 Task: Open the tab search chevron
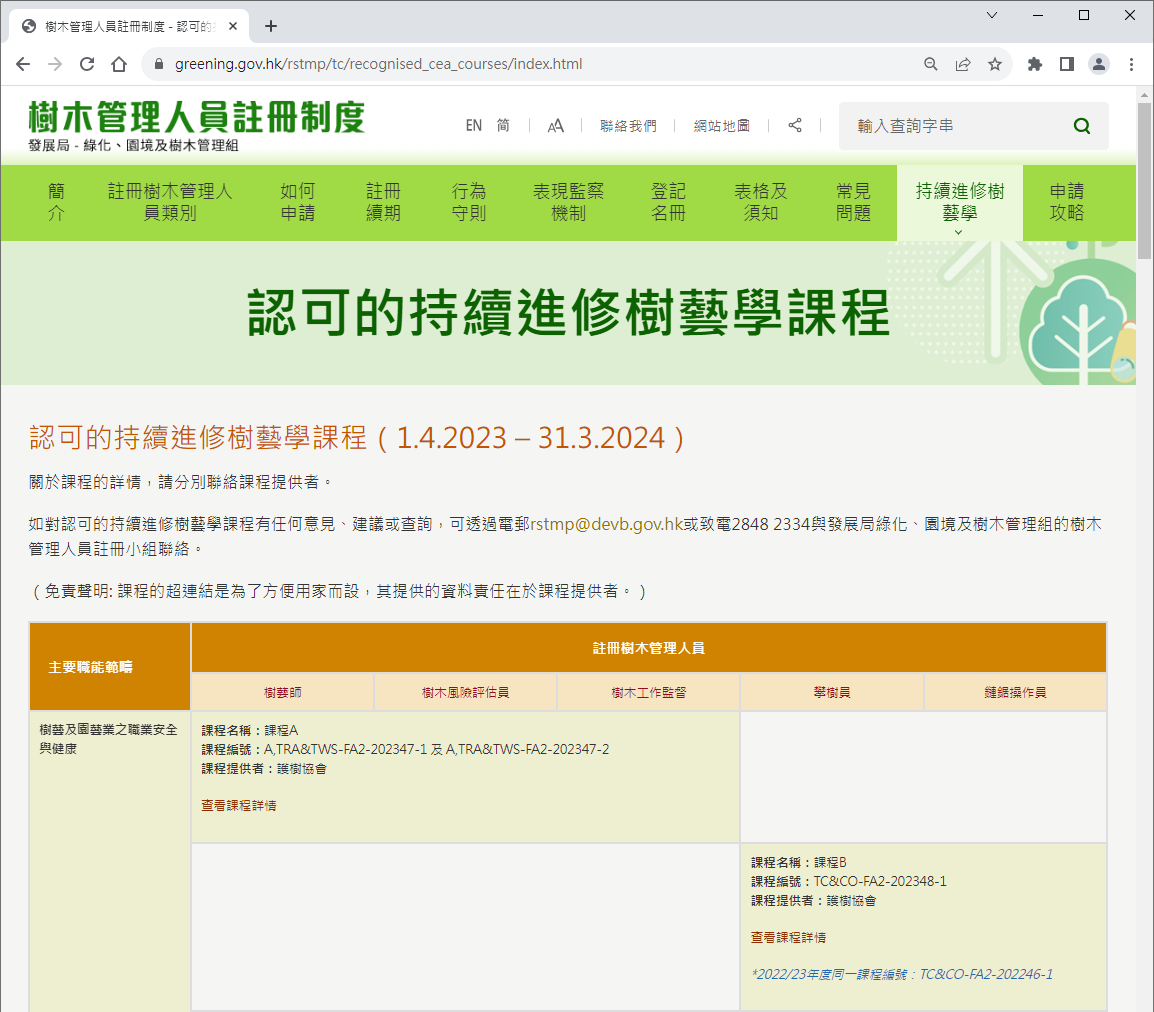pos(992,15)
